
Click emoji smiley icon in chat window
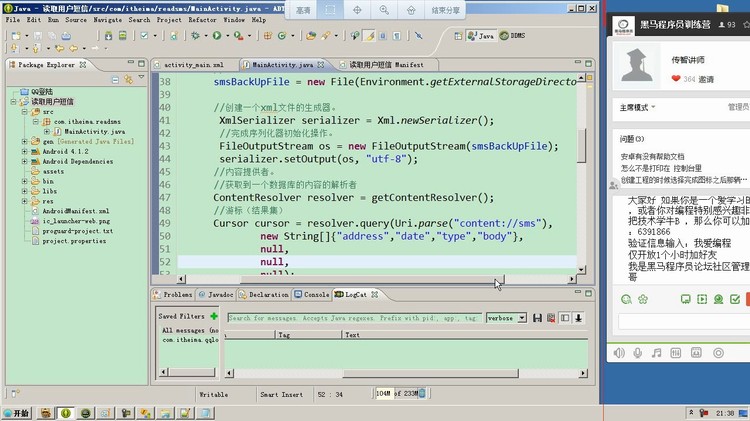coord(626,299)
